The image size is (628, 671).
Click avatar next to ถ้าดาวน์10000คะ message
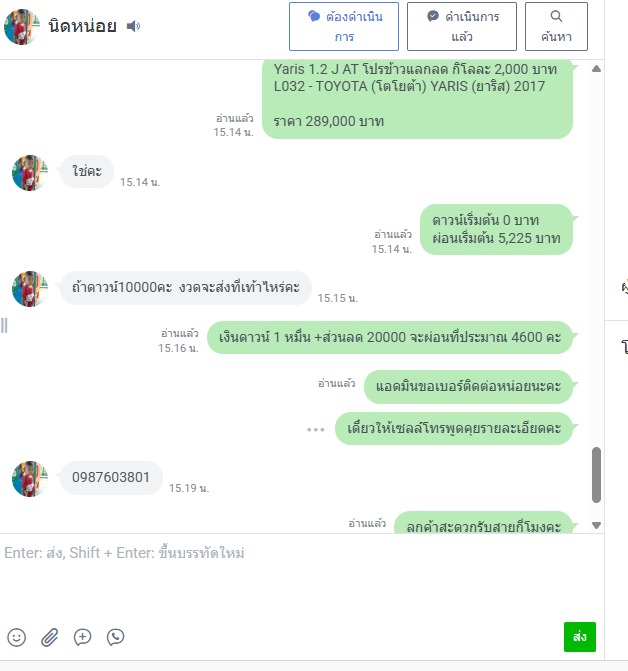30,289
